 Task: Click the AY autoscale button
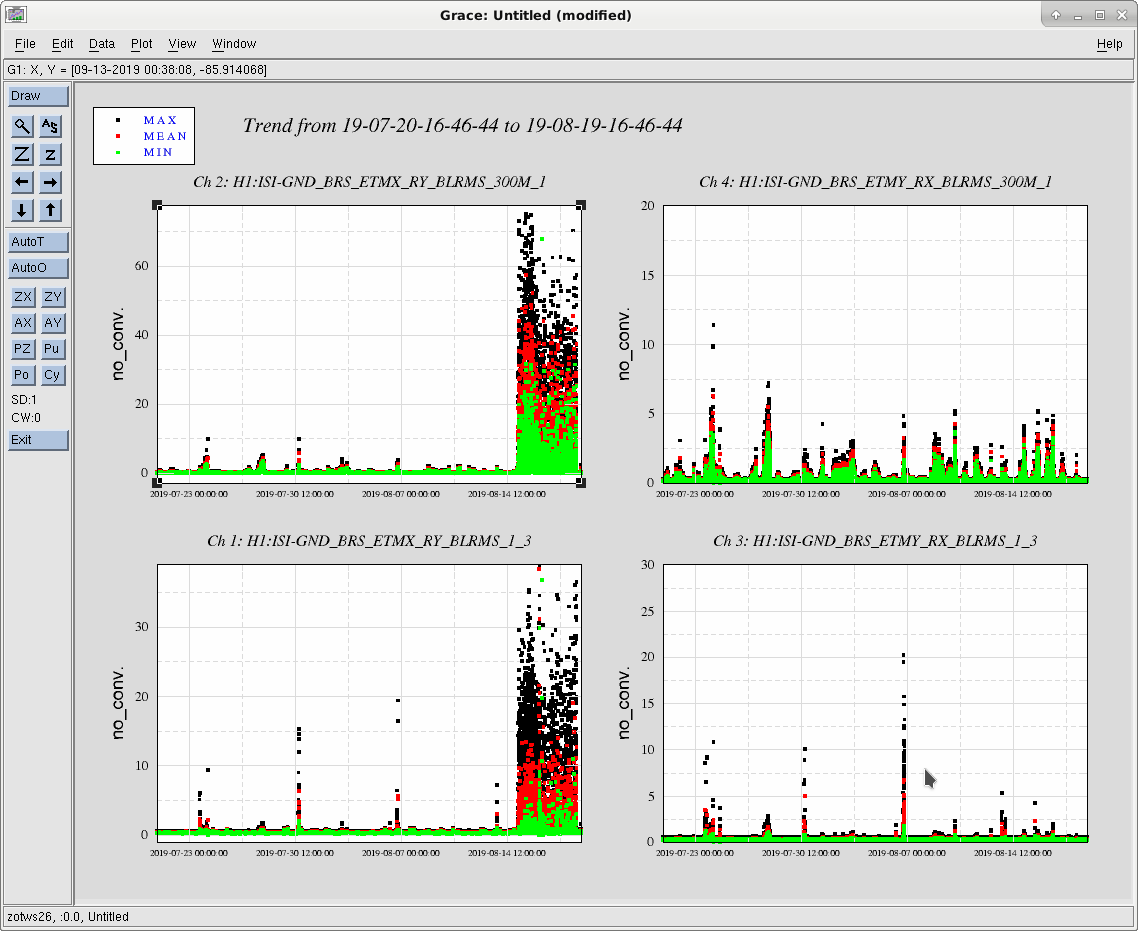pyautogui.click(x=52, y=323)
